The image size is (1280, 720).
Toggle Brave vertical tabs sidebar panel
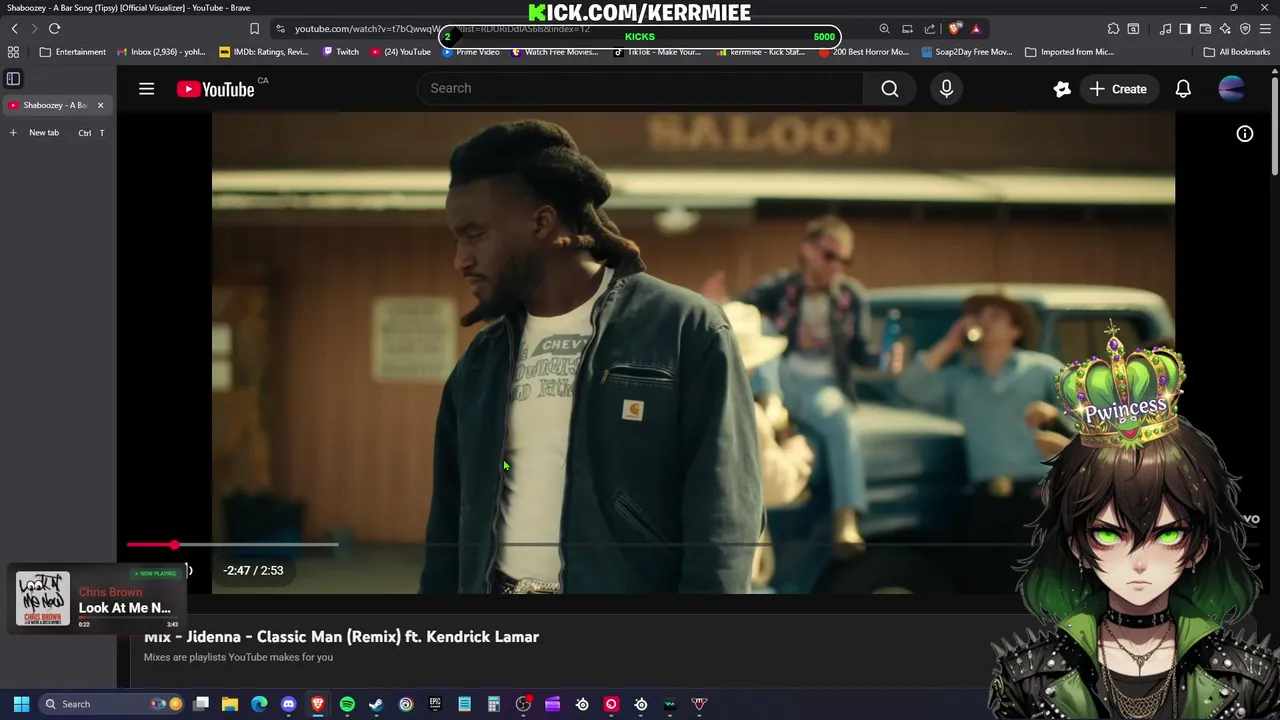click(x=13, y=78)
